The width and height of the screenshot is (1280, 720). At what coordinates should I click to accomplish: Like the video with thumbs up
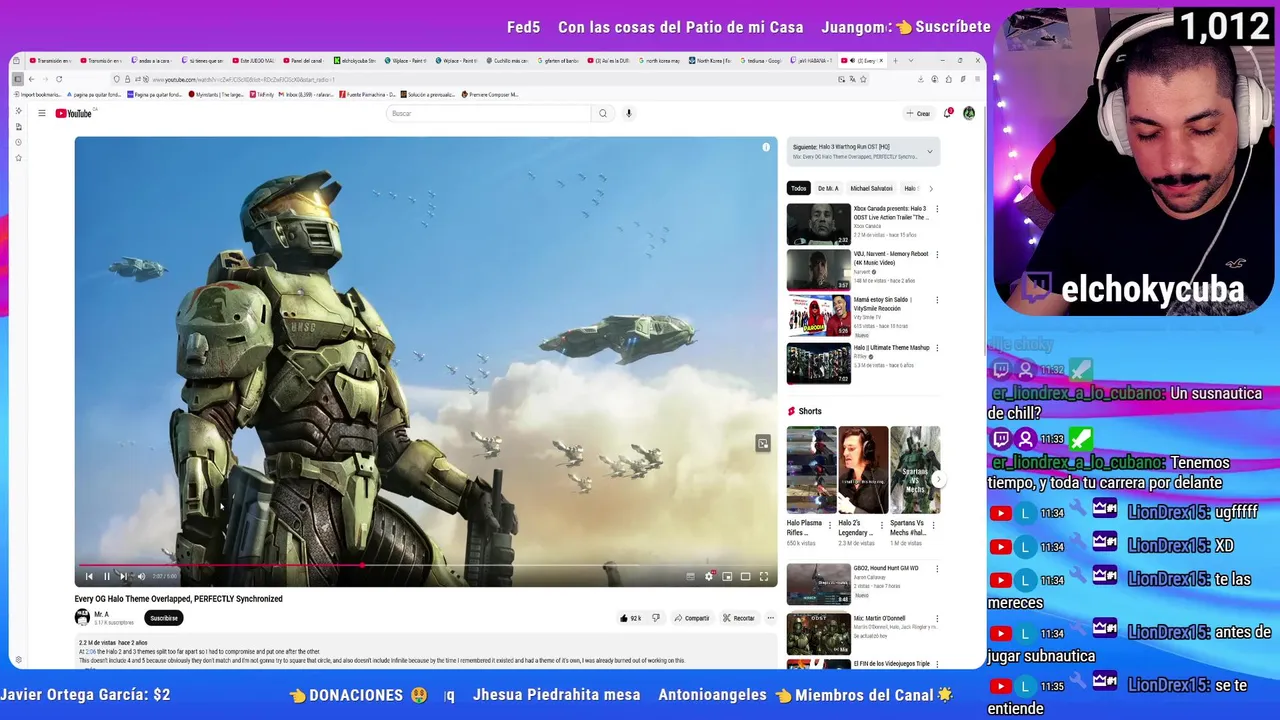click(x=630, y=618)
